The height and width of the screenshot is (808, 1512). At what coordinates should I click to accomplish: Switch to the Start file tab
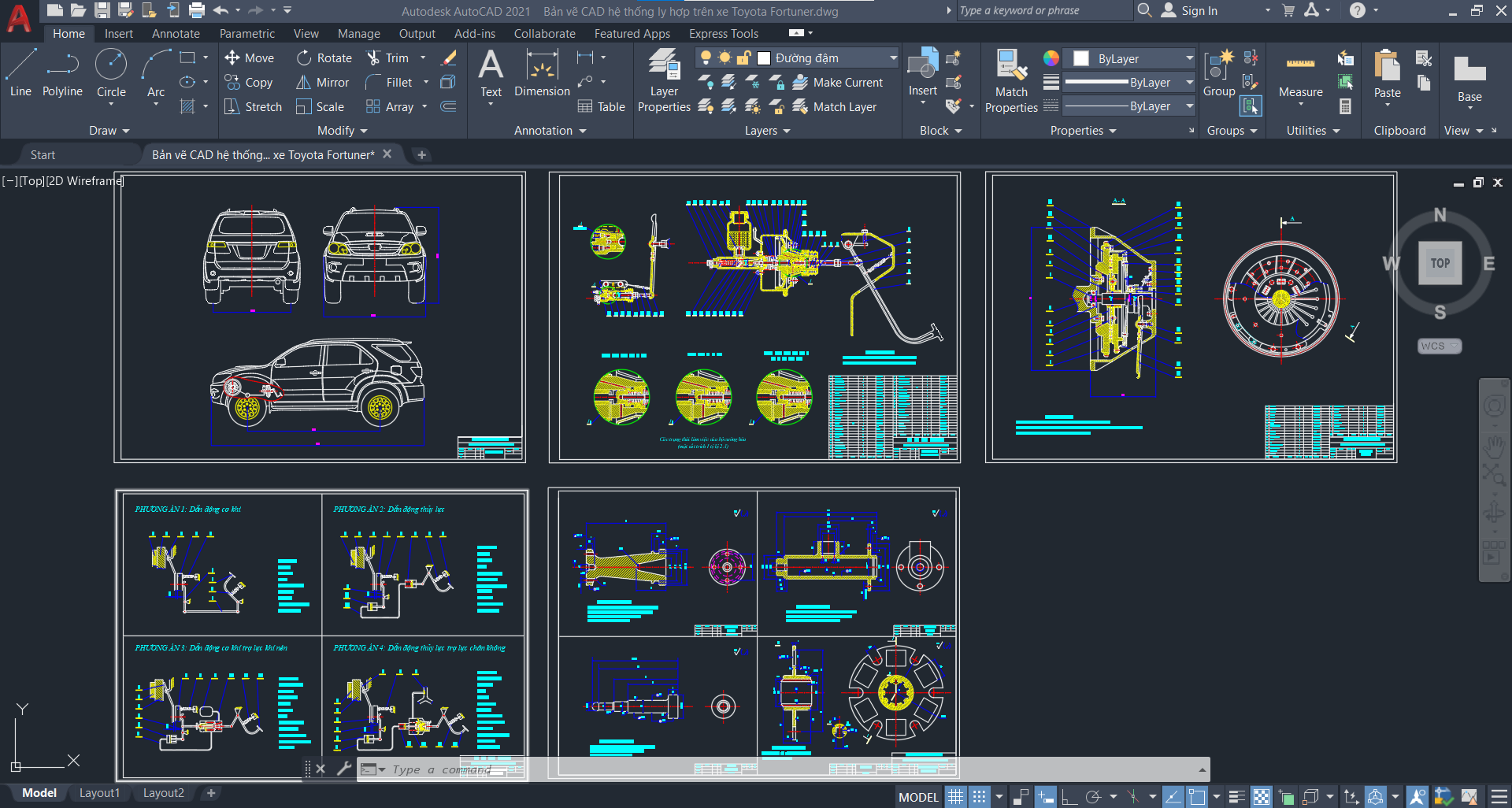43,154
